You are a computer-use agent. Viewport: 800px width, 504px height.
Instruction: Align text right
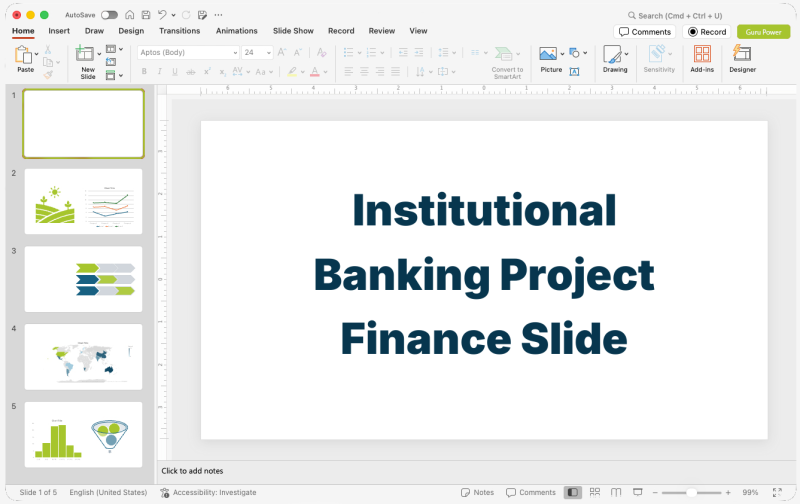tap(380, 72)
